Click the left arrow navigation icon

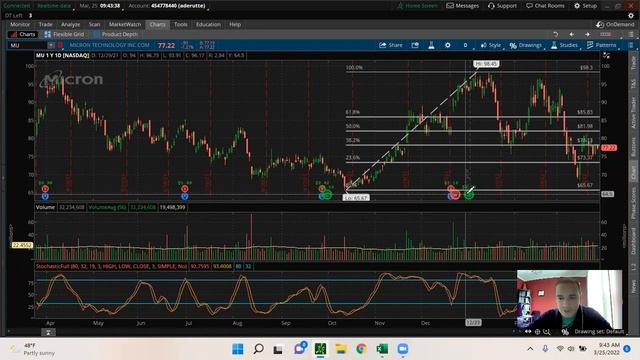click(x=571, y=34)
